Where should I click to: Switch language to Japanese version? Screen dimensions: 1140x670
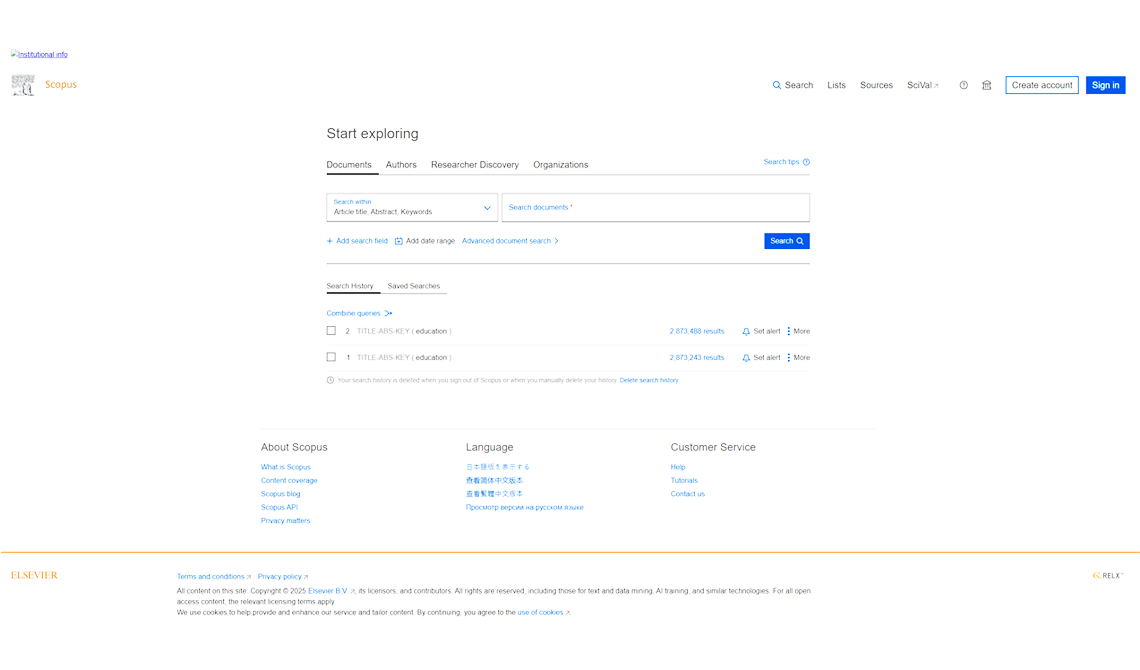pos(498,467)
